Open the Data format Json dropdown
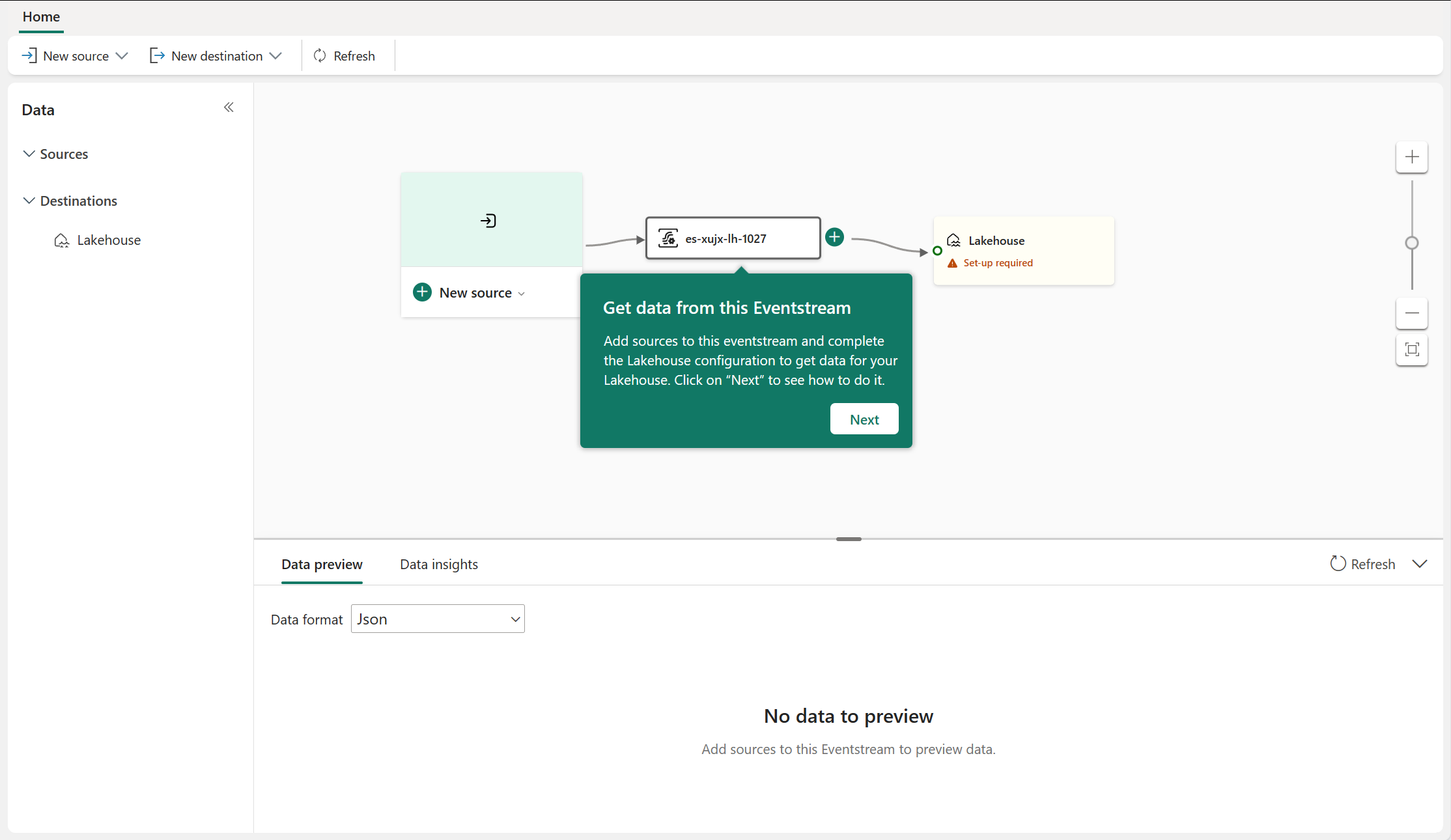 [x=438, y=619]
